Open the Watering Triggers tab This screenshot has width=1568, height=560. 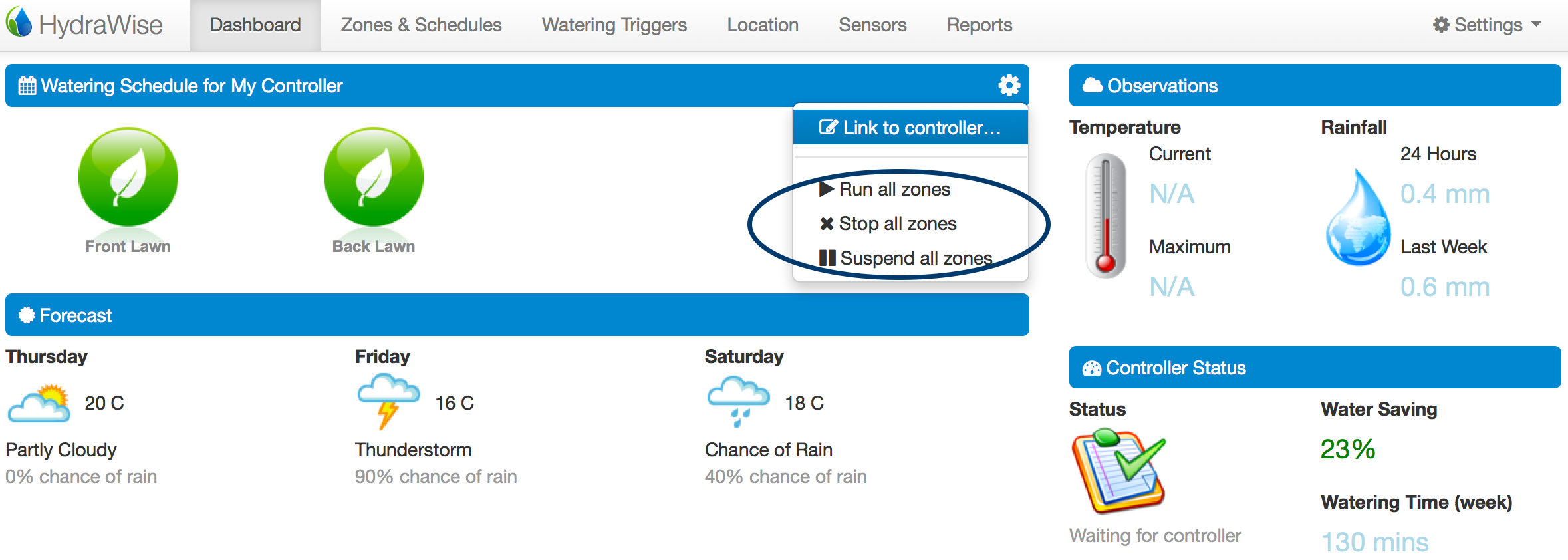point(614,25)
